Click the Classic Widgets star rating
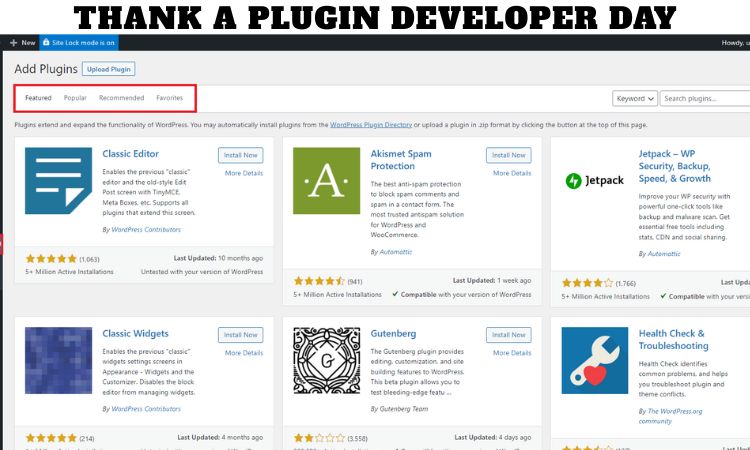This screenshot has width=750, height=450. coord(51,438)
